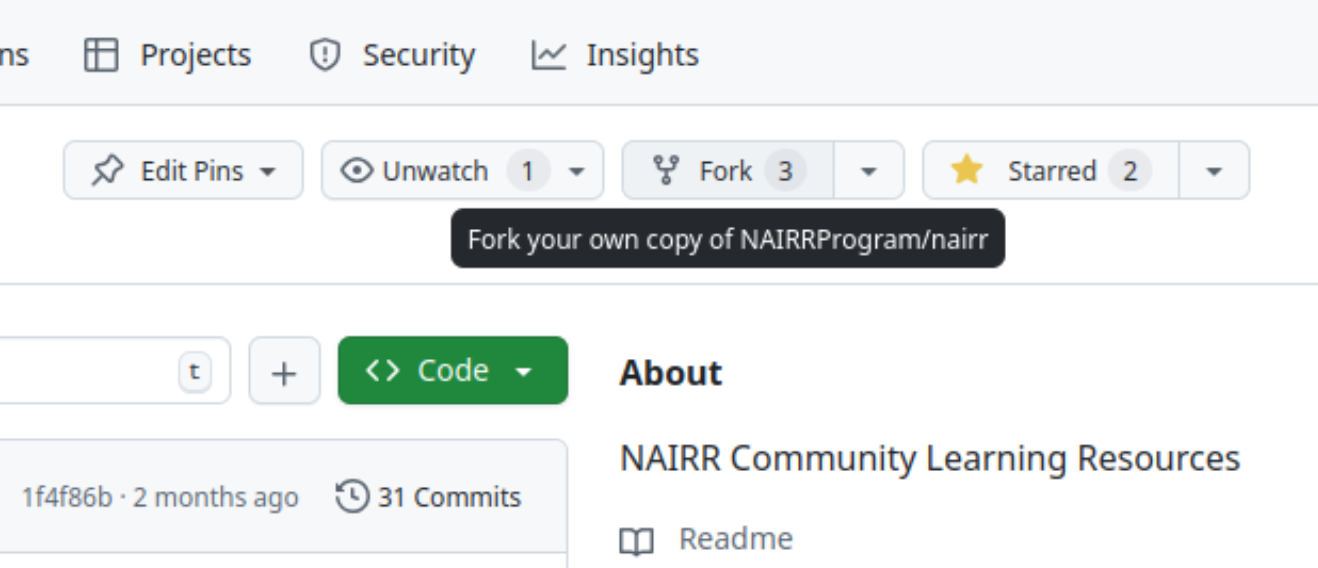Image resolution: width=1318 pixels, height=568 pixels.
Task: Toggle the Starred button
Action: (1051, 170)
